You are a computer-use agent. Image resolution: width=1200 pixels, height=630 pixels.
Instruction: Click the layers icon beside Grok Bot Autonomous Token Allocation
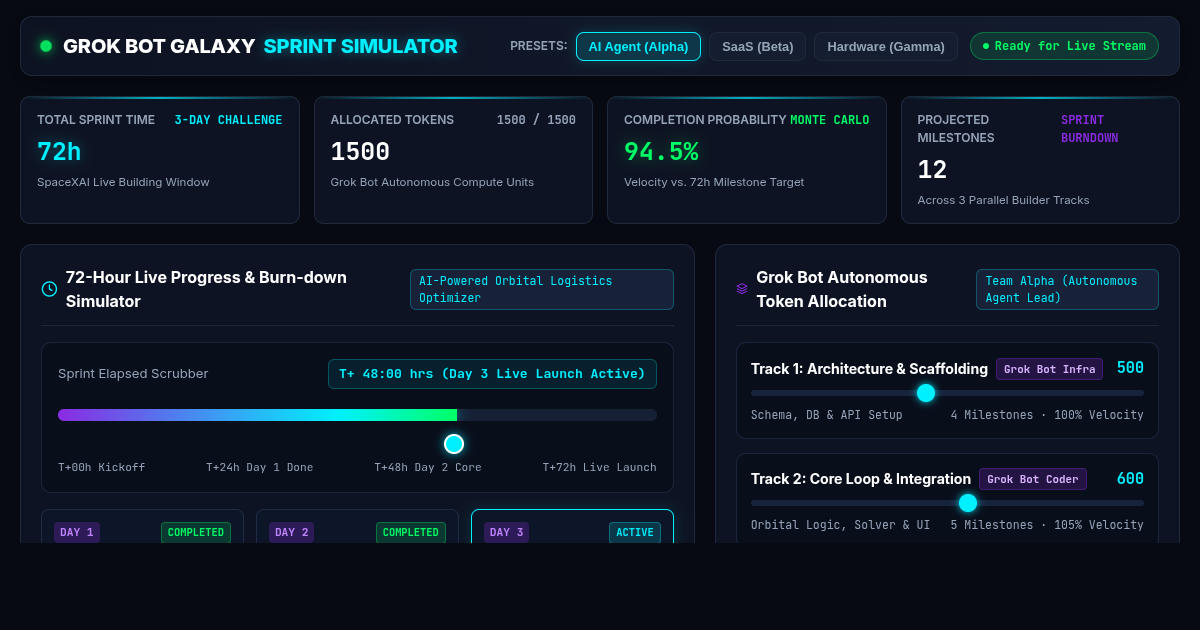coord(742,289)
